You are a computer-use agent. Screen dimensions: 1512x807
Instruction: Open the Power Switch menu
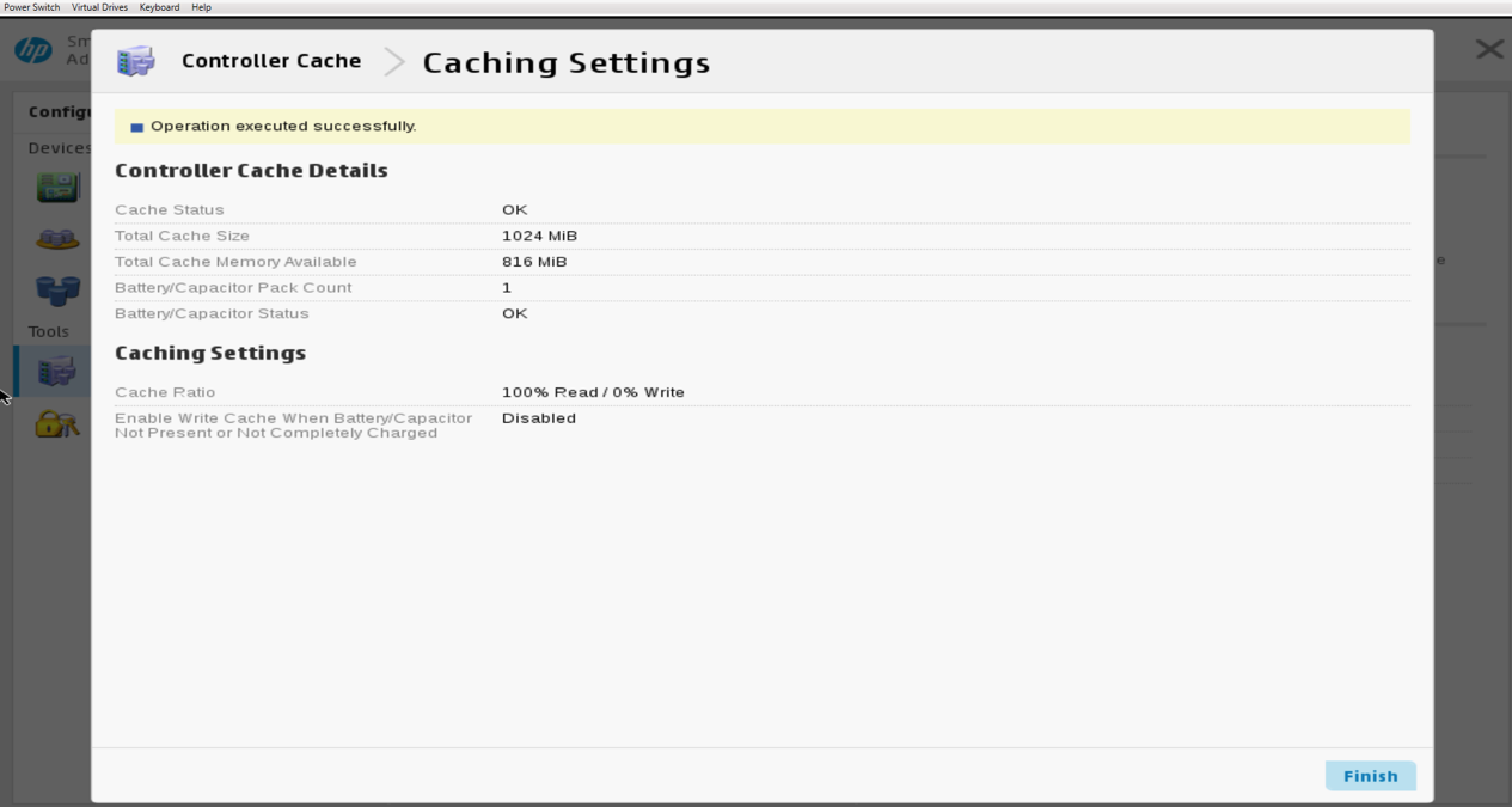32,7
